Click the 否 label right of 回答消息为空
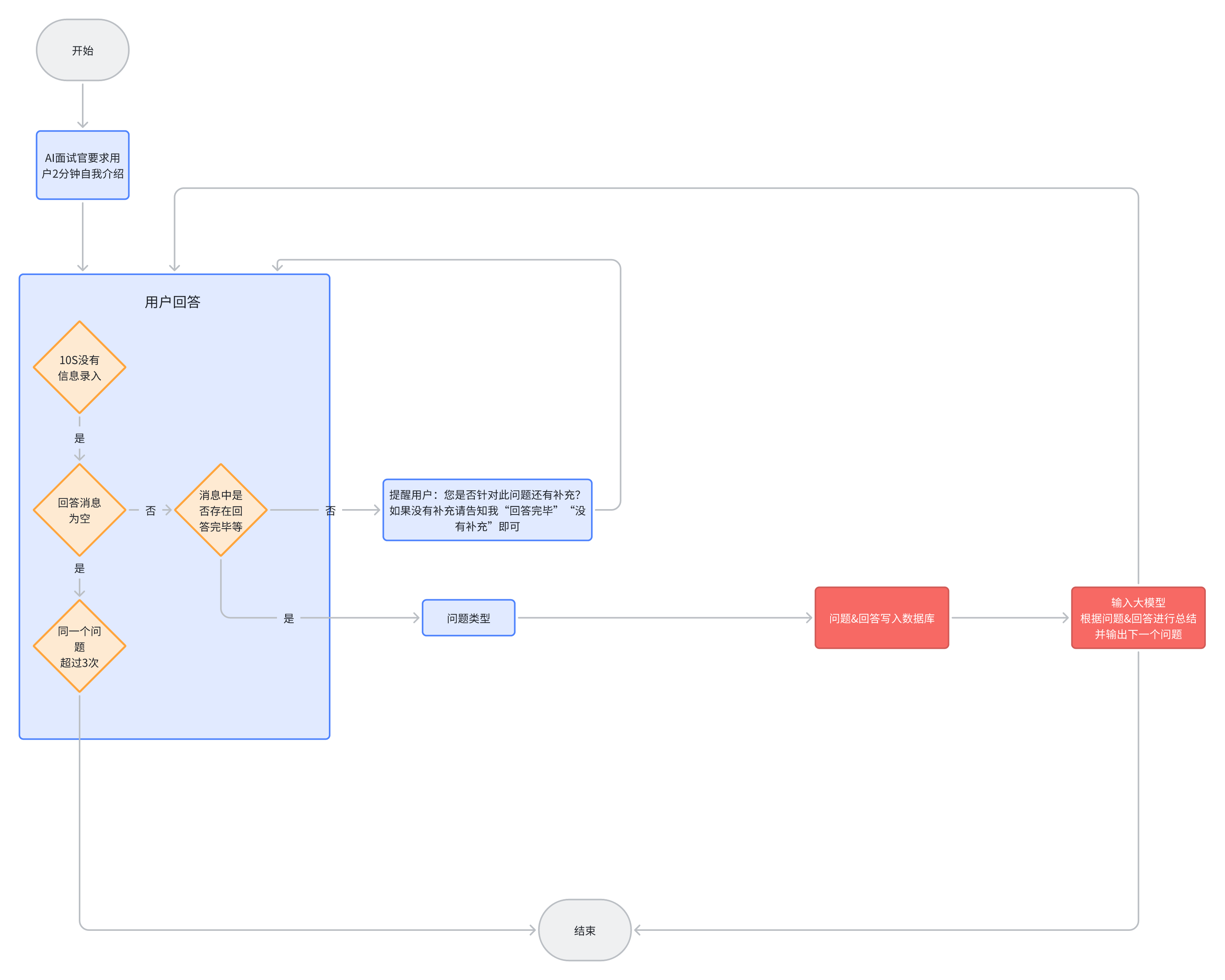The image size is (1225, 980). click(151, 511)
